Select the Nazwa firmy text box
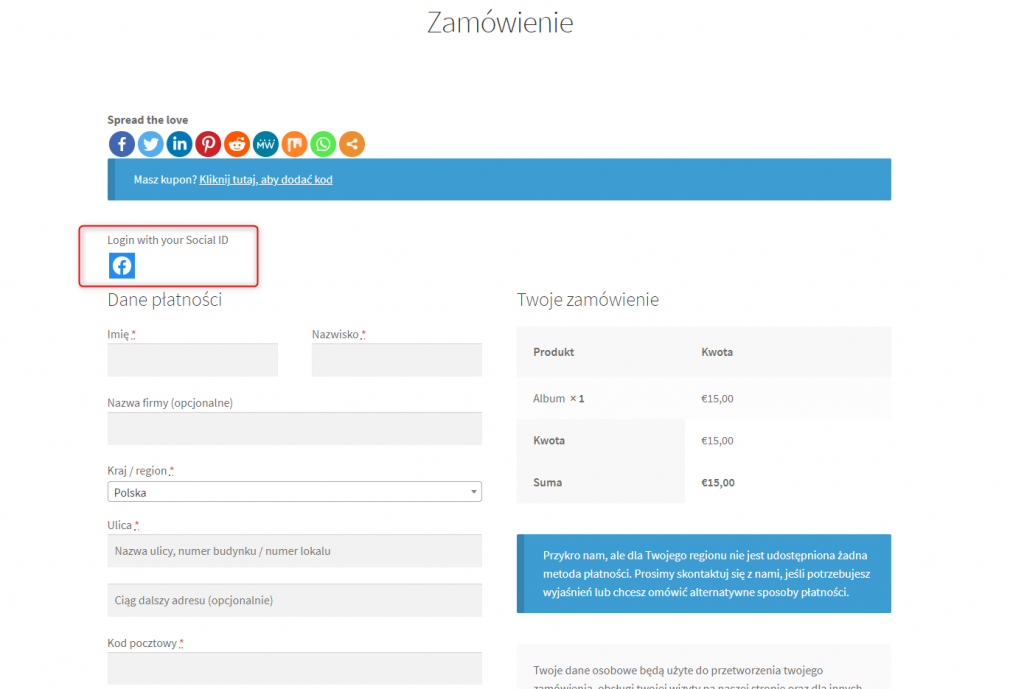This screenshot has height=689, width=1024. coord(294,429)
